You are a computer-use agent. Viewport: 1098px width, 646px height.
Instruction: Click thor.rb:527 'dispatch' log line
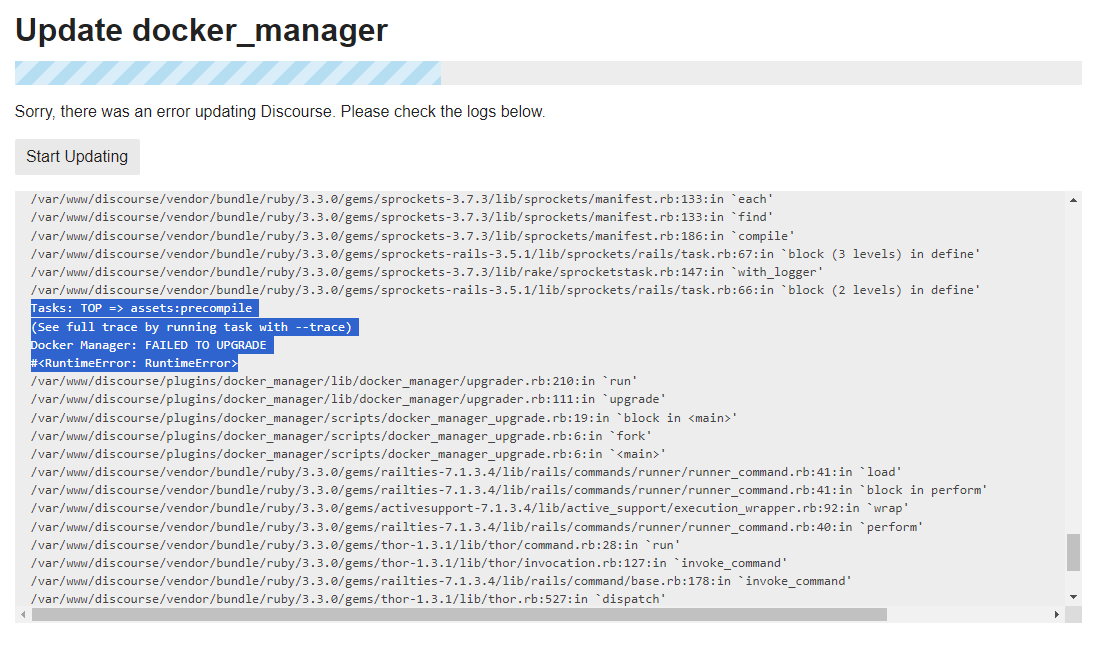(x=348, y=600)
